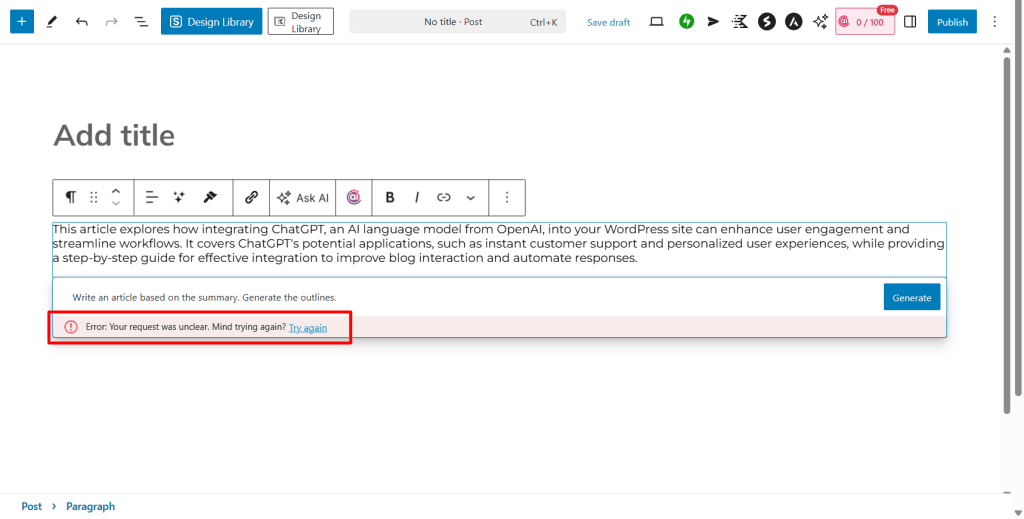Click the chain link icon before Ask AI

[251, 198]
